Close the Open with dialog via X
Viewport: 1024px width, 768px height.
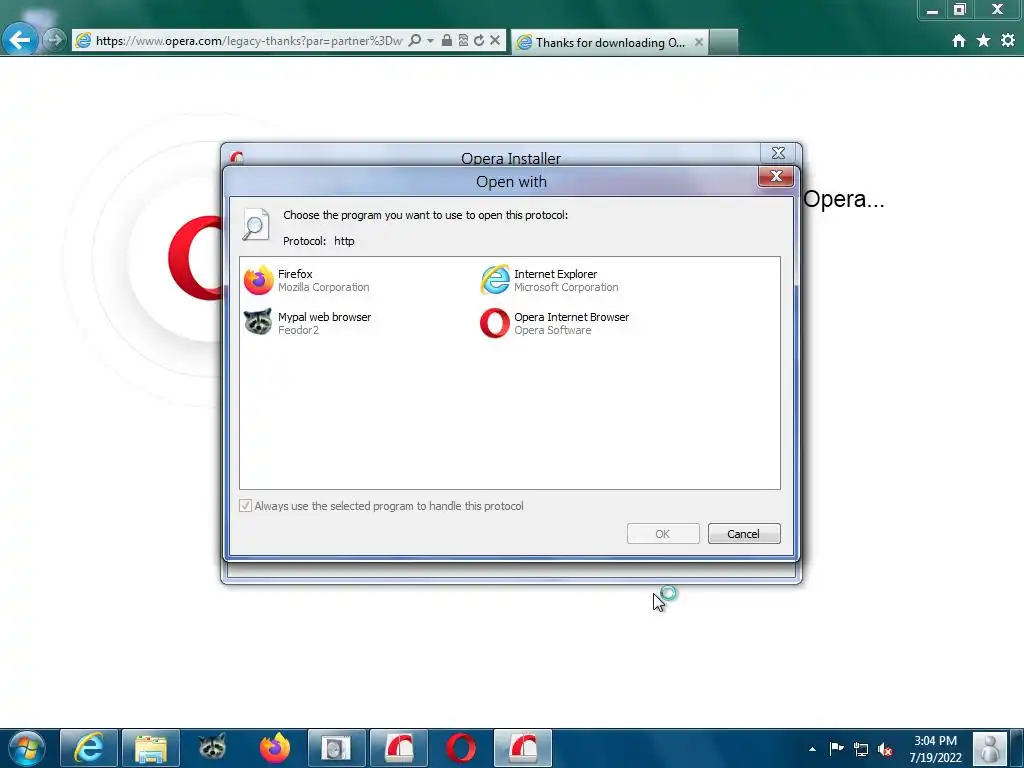(x=776, y=176)
